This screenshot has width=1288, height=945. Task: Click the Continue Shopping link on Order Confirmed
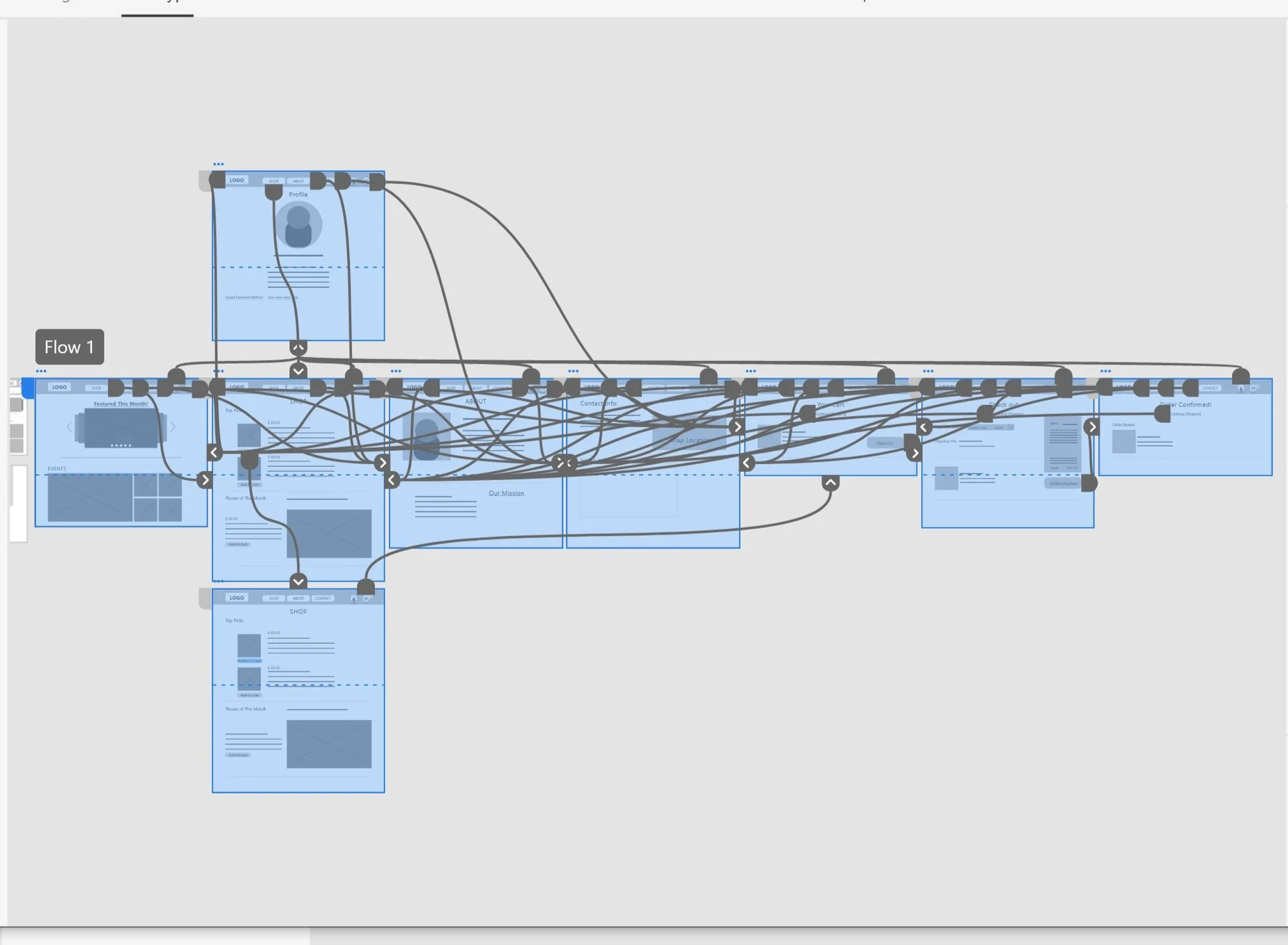point(1186,414)
